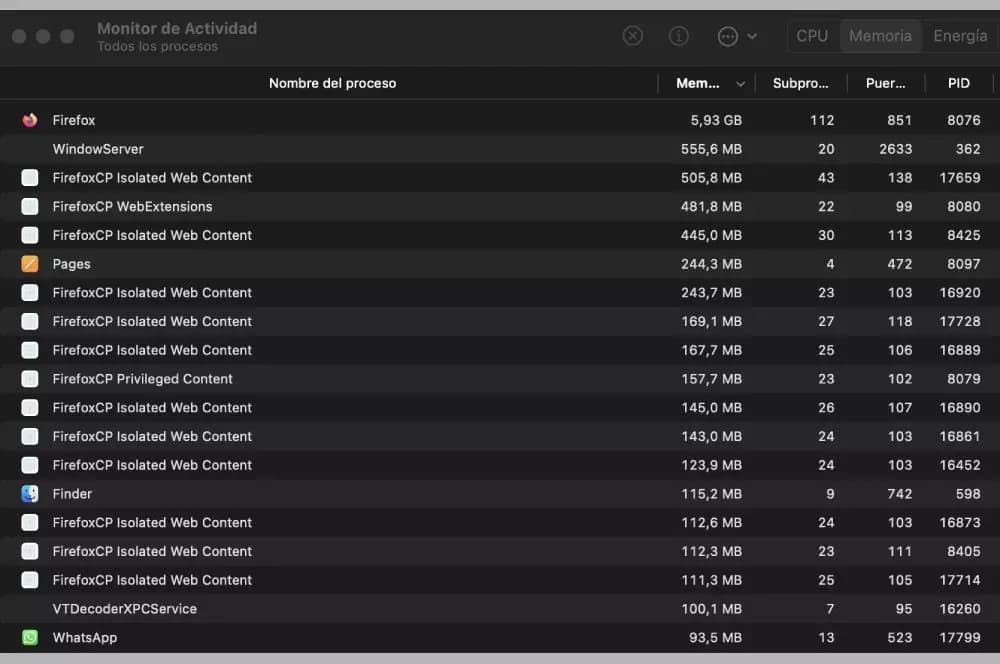This screenshot has width=1000, height=664.
Task: Click PID 16920 cell
Action: 960,293
